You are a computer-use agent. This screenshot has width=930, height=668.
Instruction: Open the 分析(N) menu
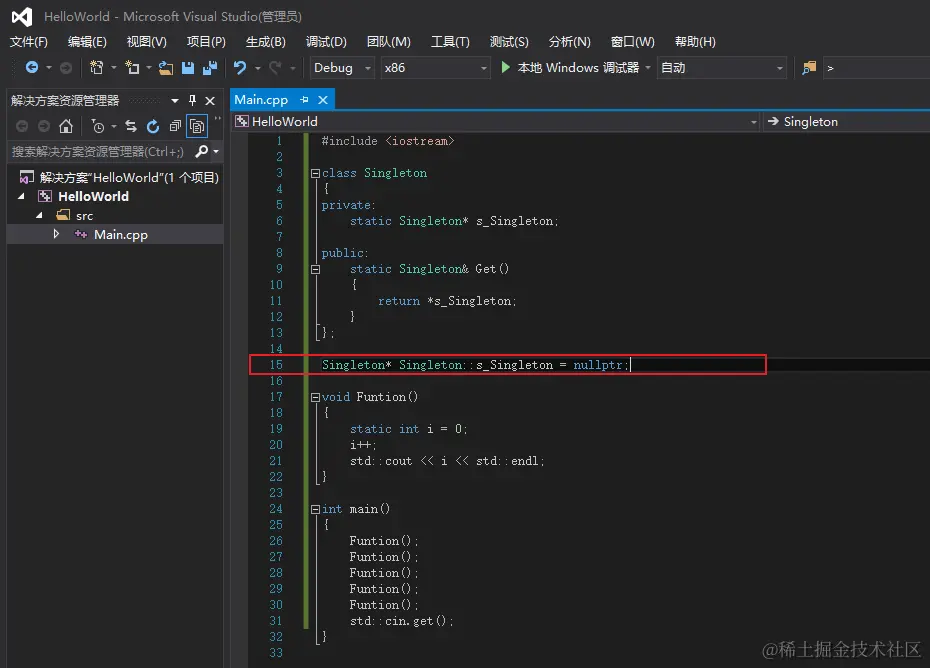[x=569, y=42]
